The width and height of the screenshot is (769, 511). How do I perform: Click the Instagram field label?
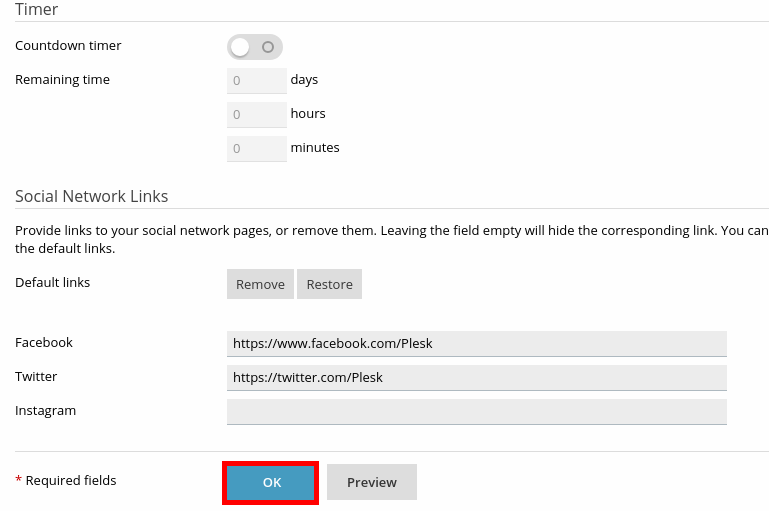pos(45,411)
